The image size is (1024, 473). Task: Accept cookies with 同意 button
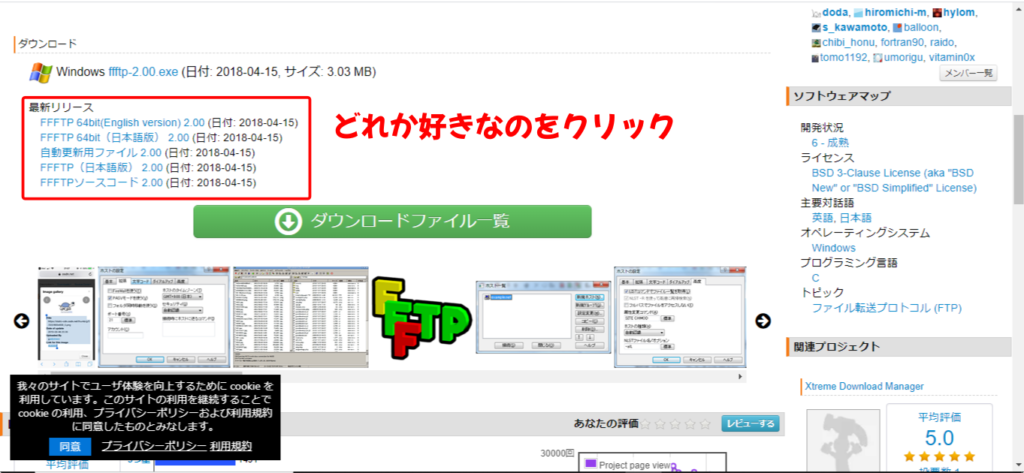69,446
